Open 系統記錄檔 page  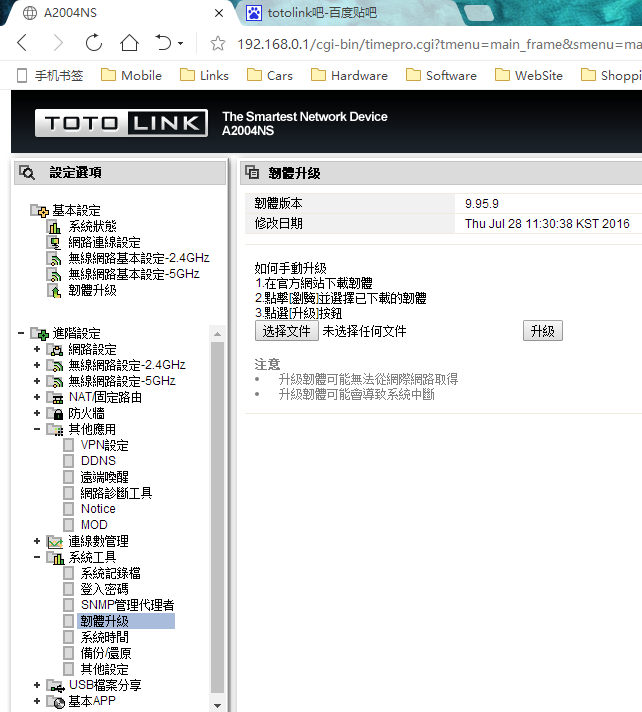[111, 574]
